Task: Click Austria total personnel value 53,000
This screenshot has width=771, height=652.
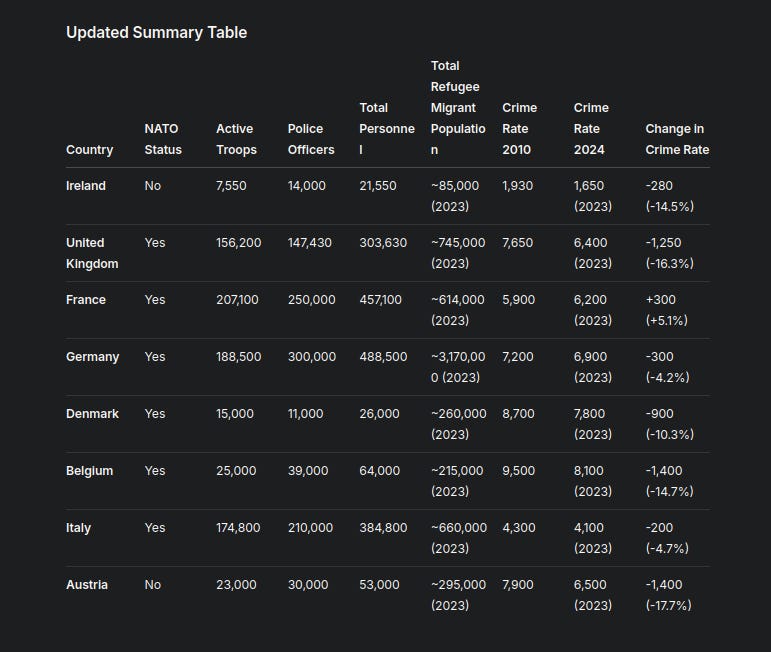Action: click(379, 585)
